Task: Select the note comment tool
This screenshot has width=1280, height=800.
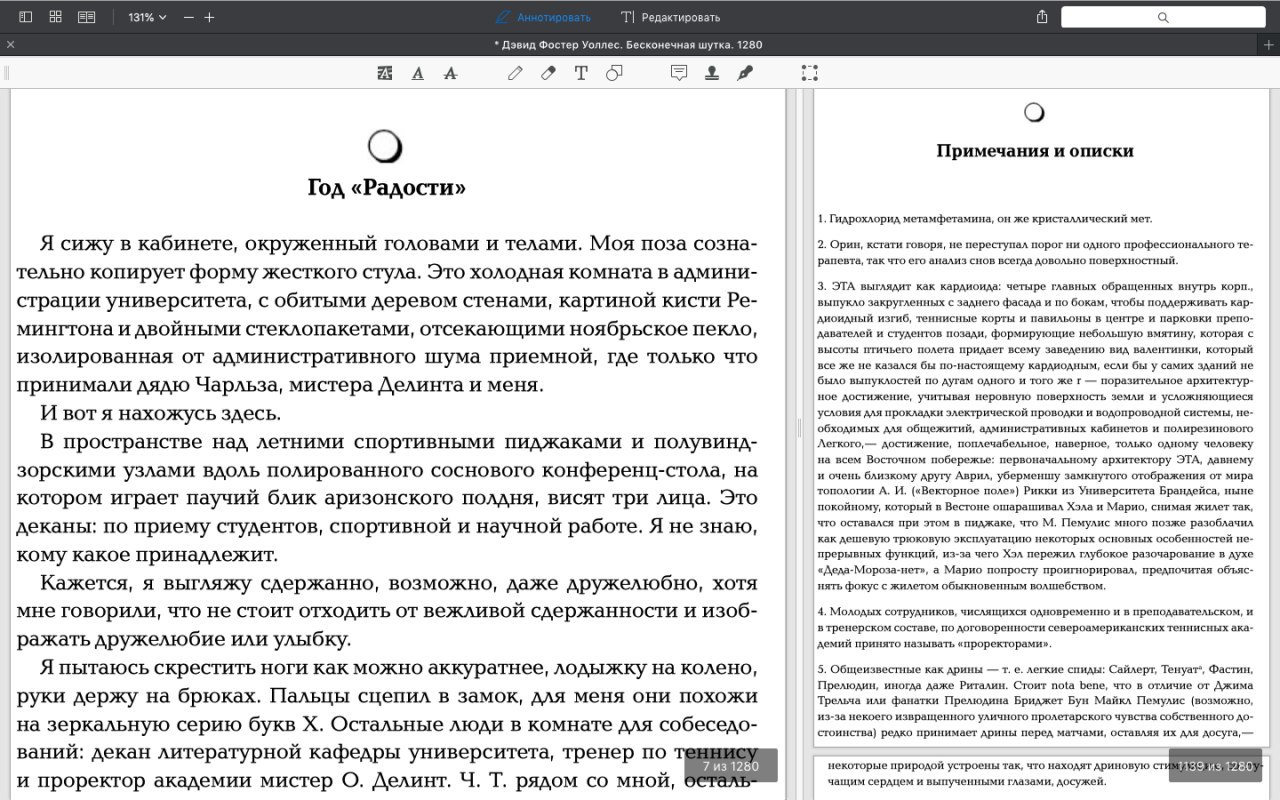Action: click(x=679, y=73)
